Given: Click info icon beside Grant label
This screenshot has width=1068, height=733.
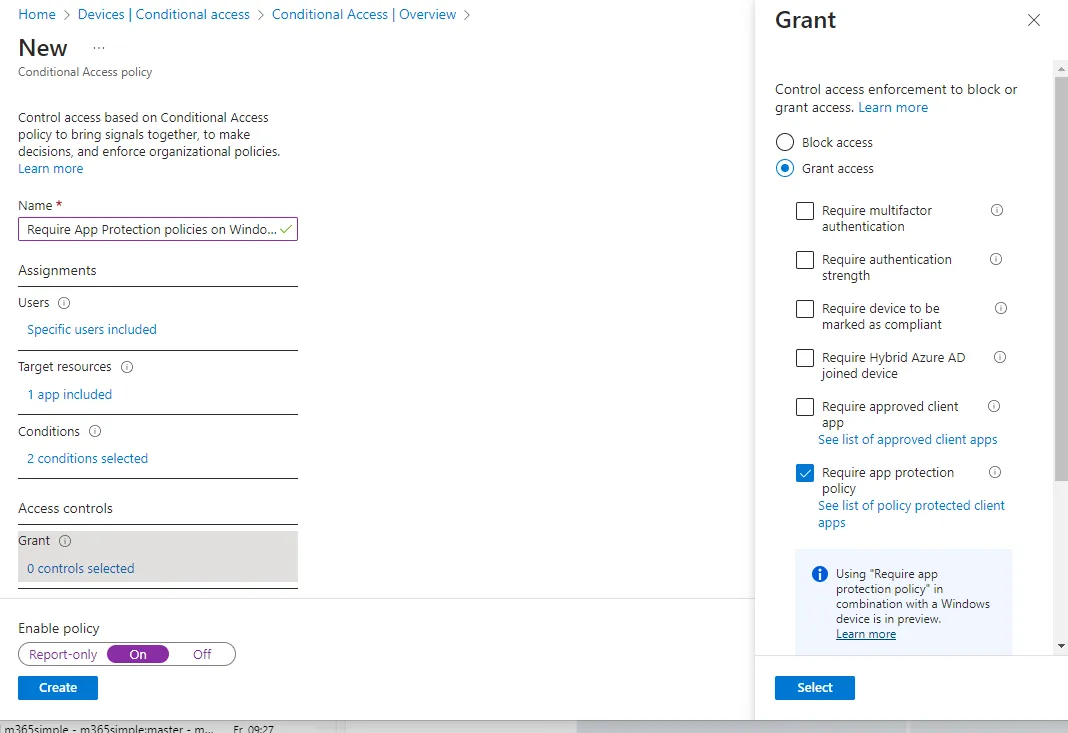Looking at the screenshot, I should click(65, 541).
